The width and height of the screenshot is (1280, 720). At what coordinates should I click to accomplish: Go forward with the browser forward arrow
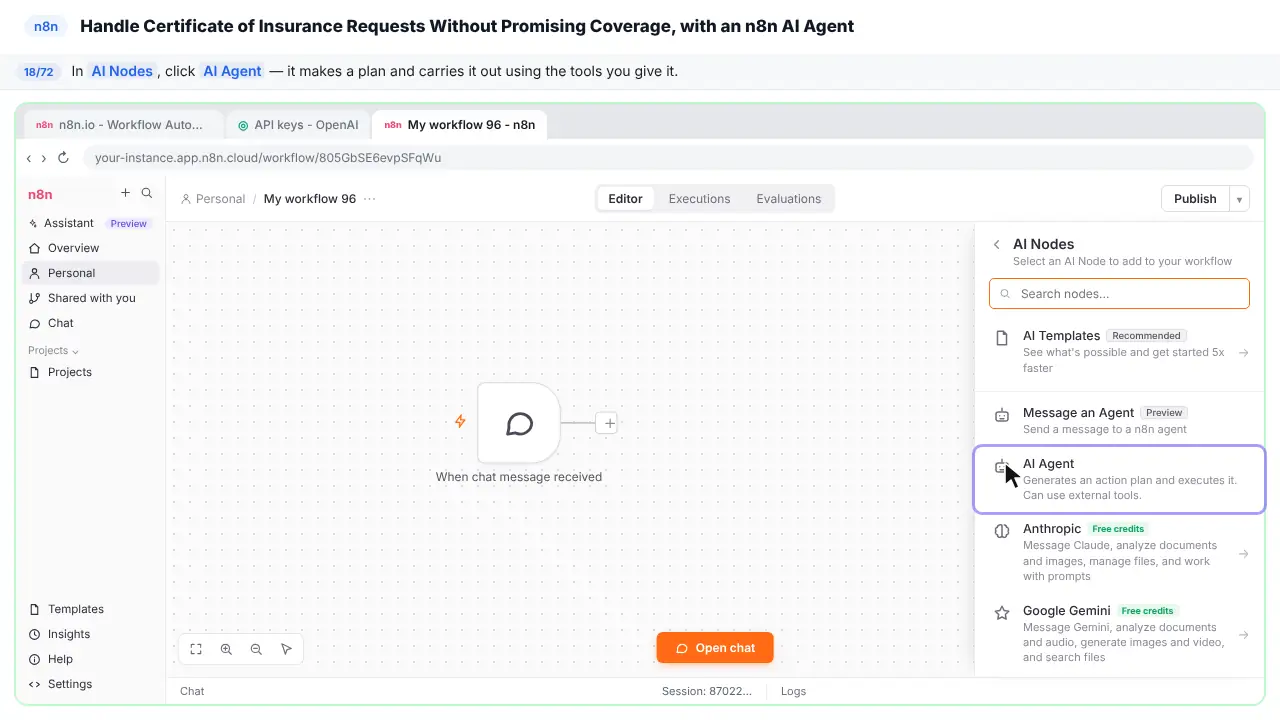click(x=42, y=158)
